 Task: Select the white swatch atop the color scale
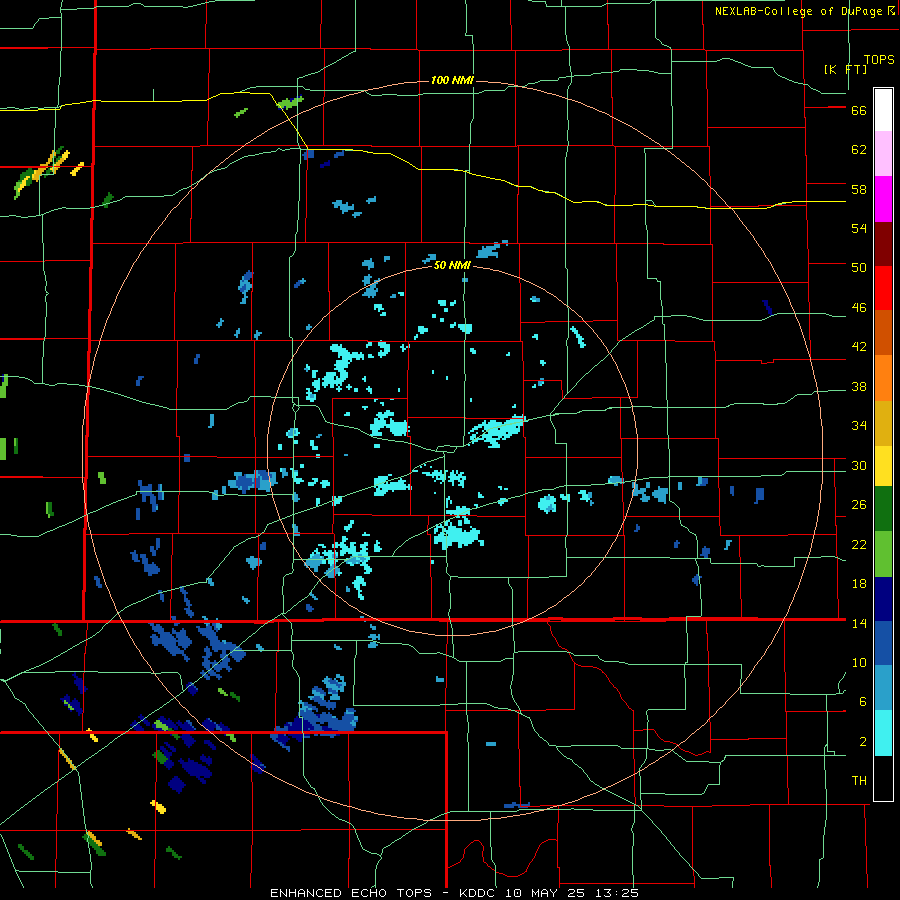[x=883, y=110]
